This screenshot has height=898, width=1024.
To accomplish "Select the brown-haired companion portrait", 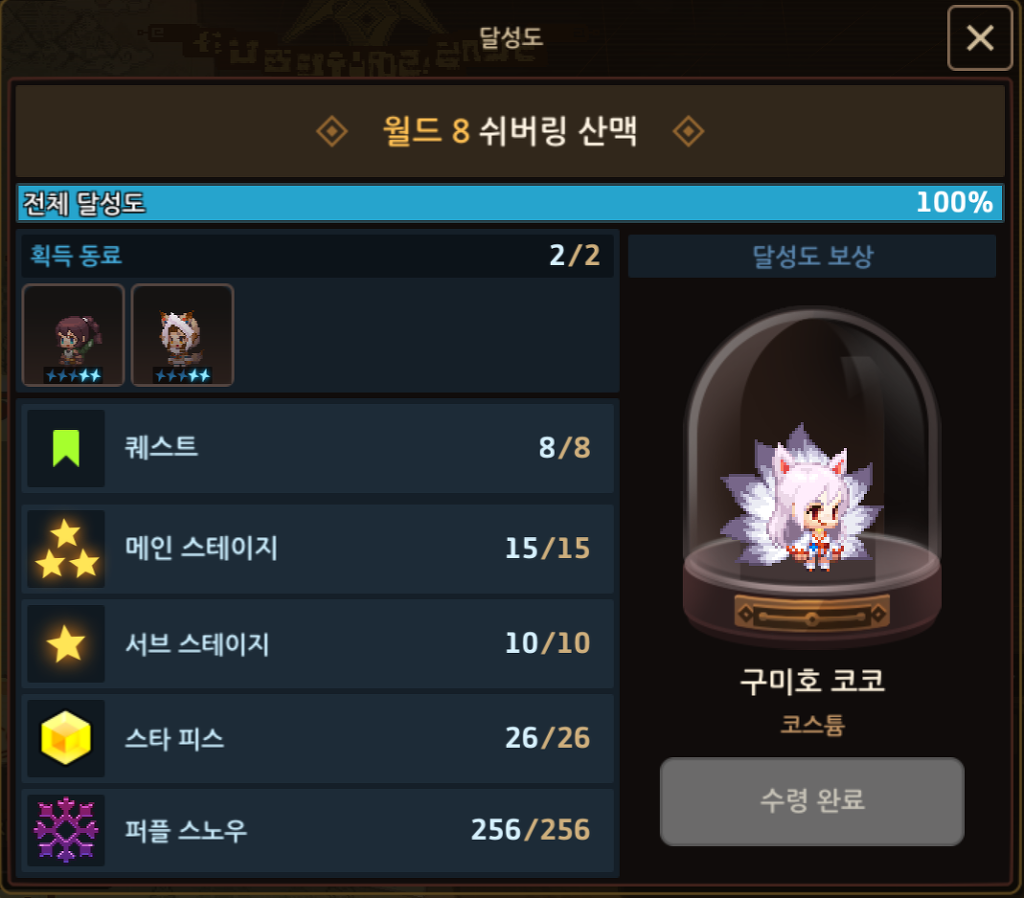I will click(x=73, y=335).
